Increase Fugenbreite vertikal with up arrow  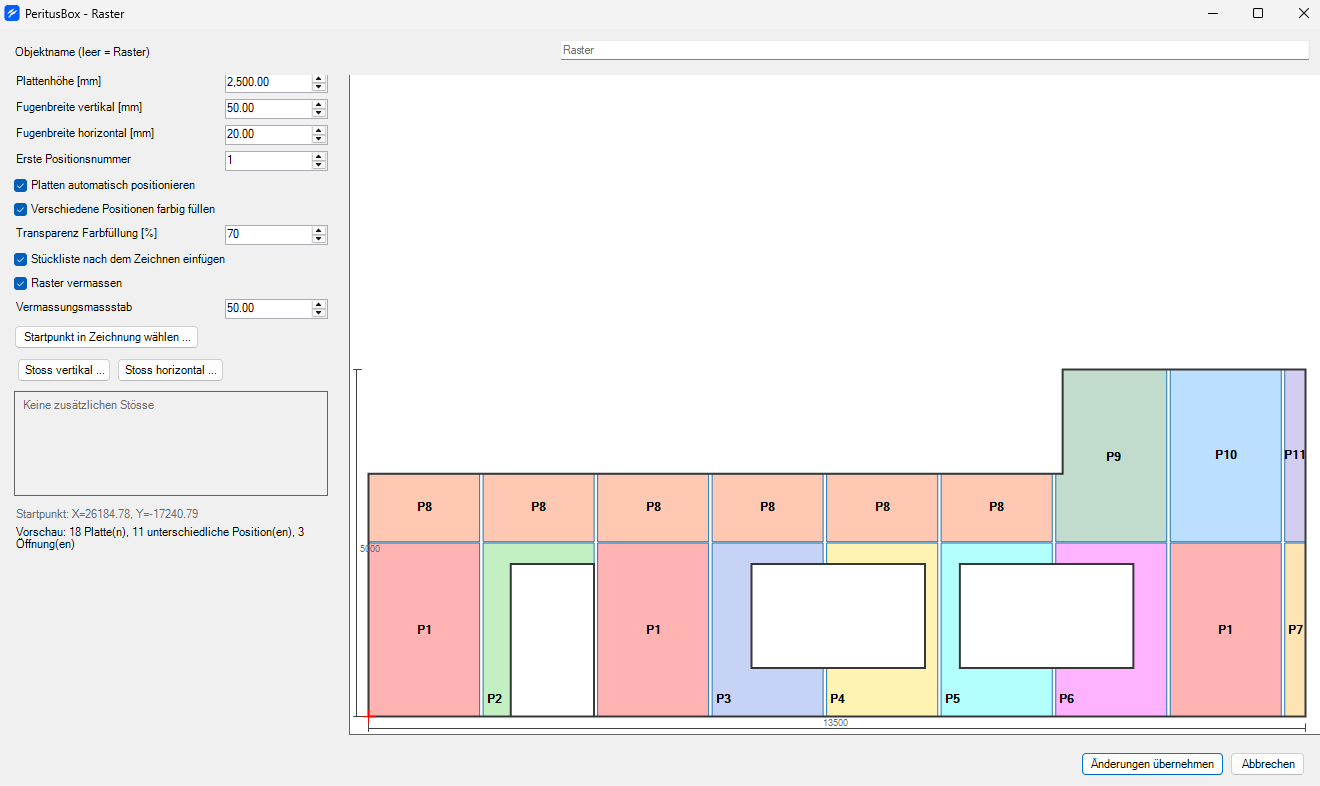point(319,104)
